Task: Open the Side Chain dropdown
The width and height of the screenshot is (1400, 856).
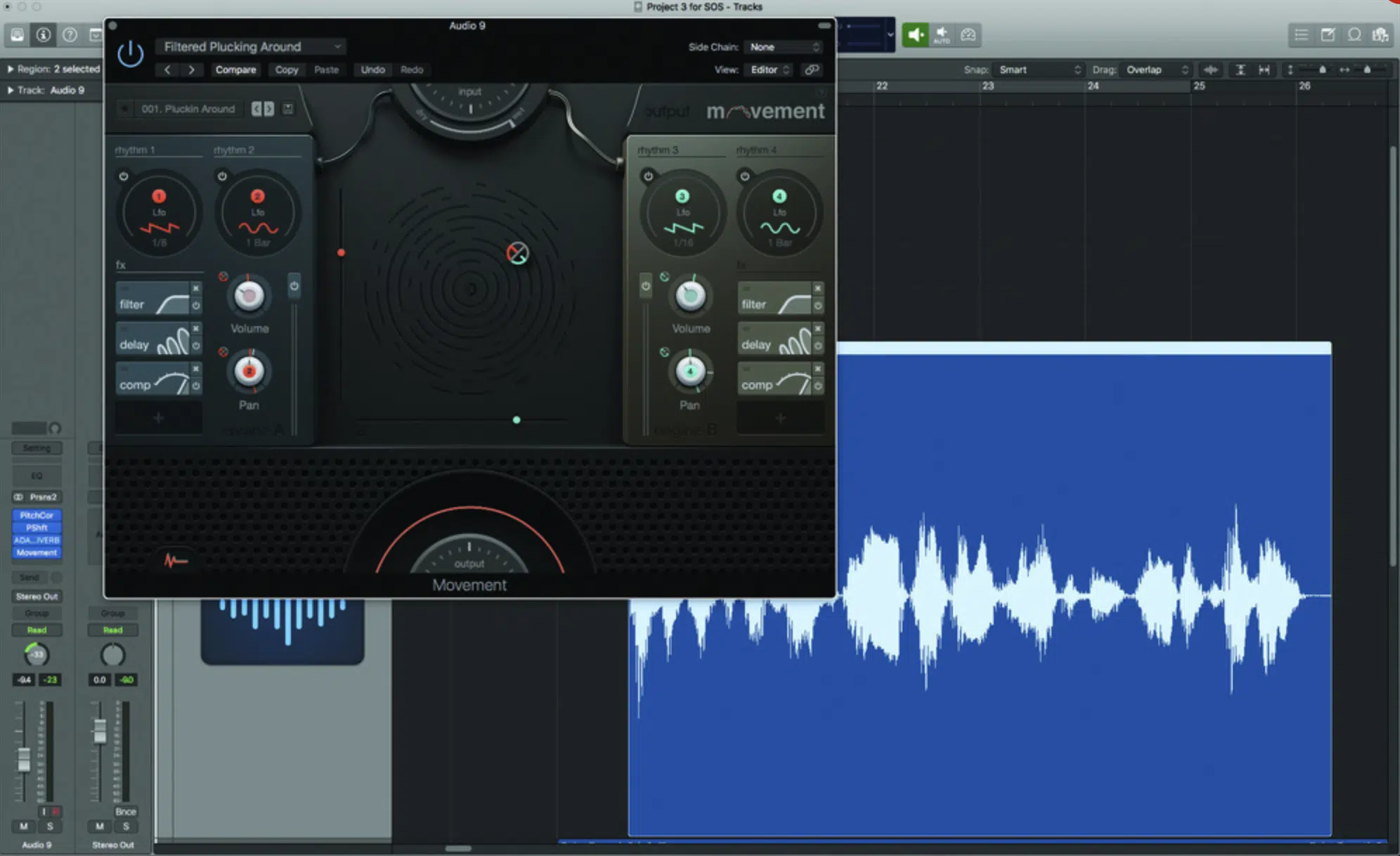Action: point(783,47)
